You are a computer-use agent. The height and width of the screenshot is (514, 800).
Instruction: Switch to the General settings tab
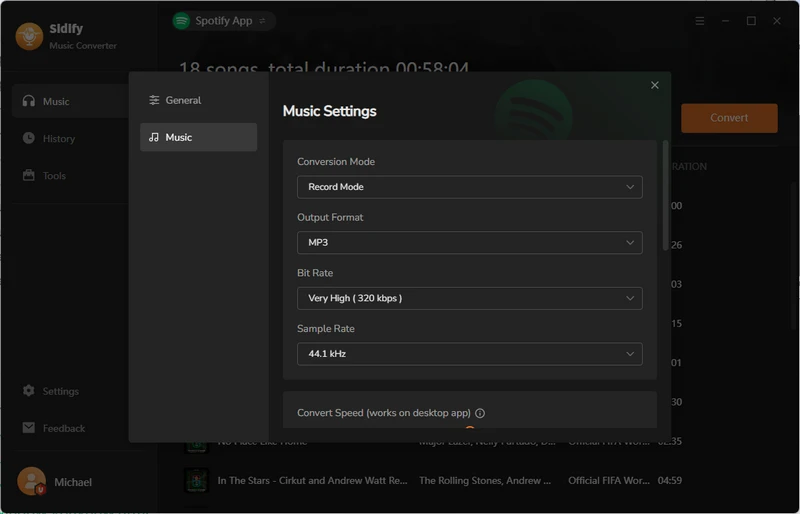[198, 100]
